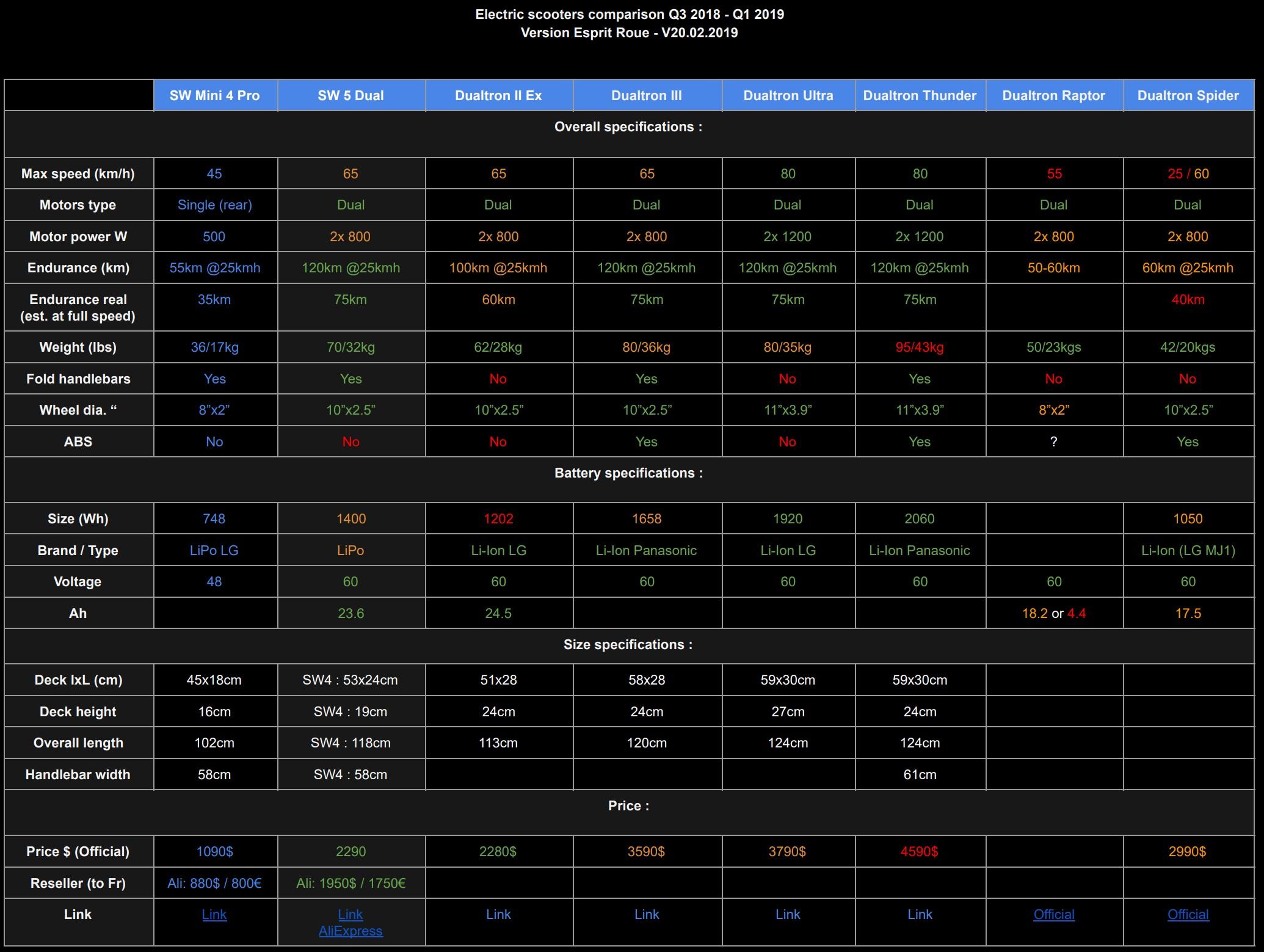Viewport: 1264px width, 952px height.
Task: Select the 'Motor power W' row label
Action: click(78, 237)
